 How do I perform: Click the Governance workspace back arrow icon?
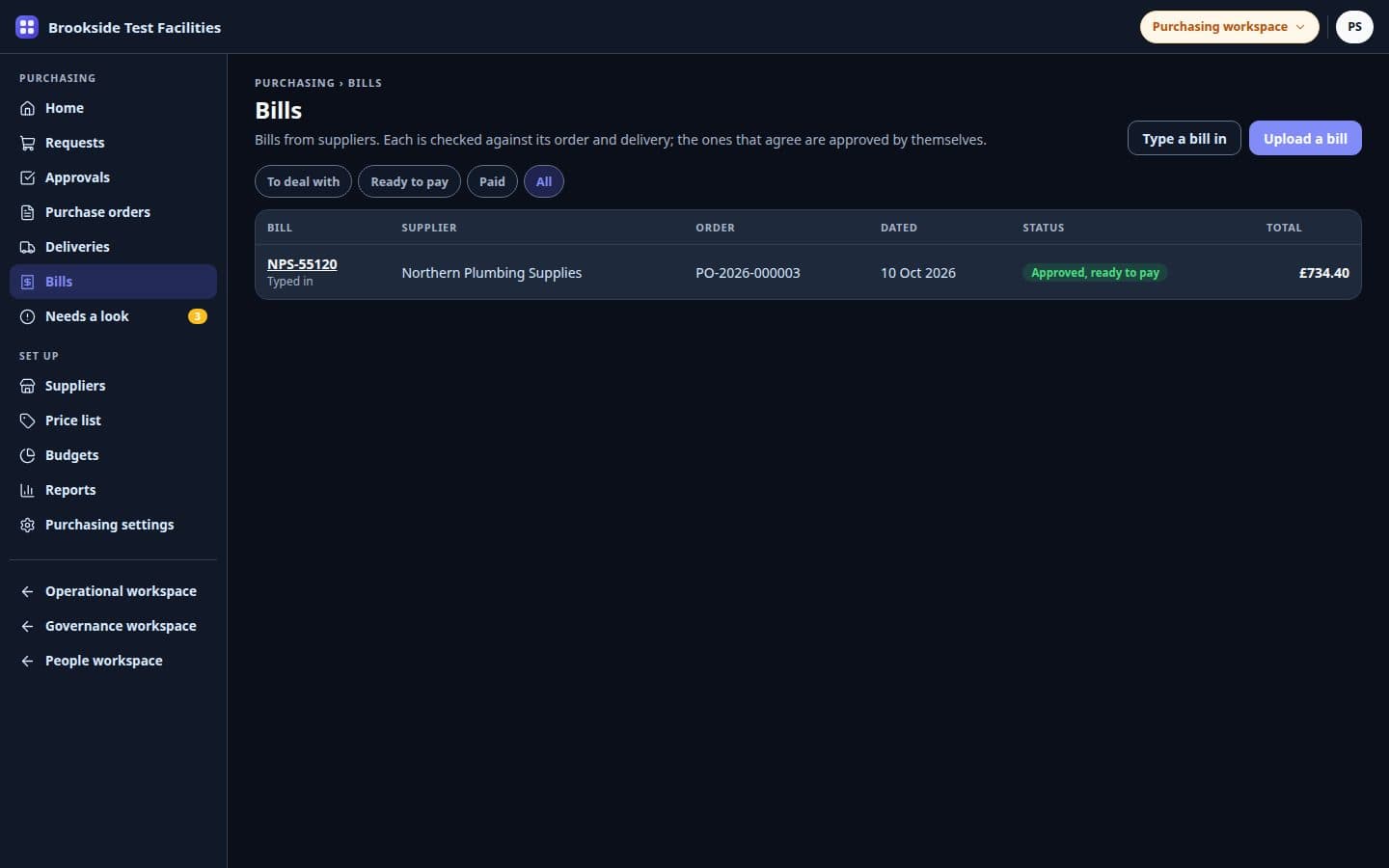pyautogui.click(x=27, y=626)
